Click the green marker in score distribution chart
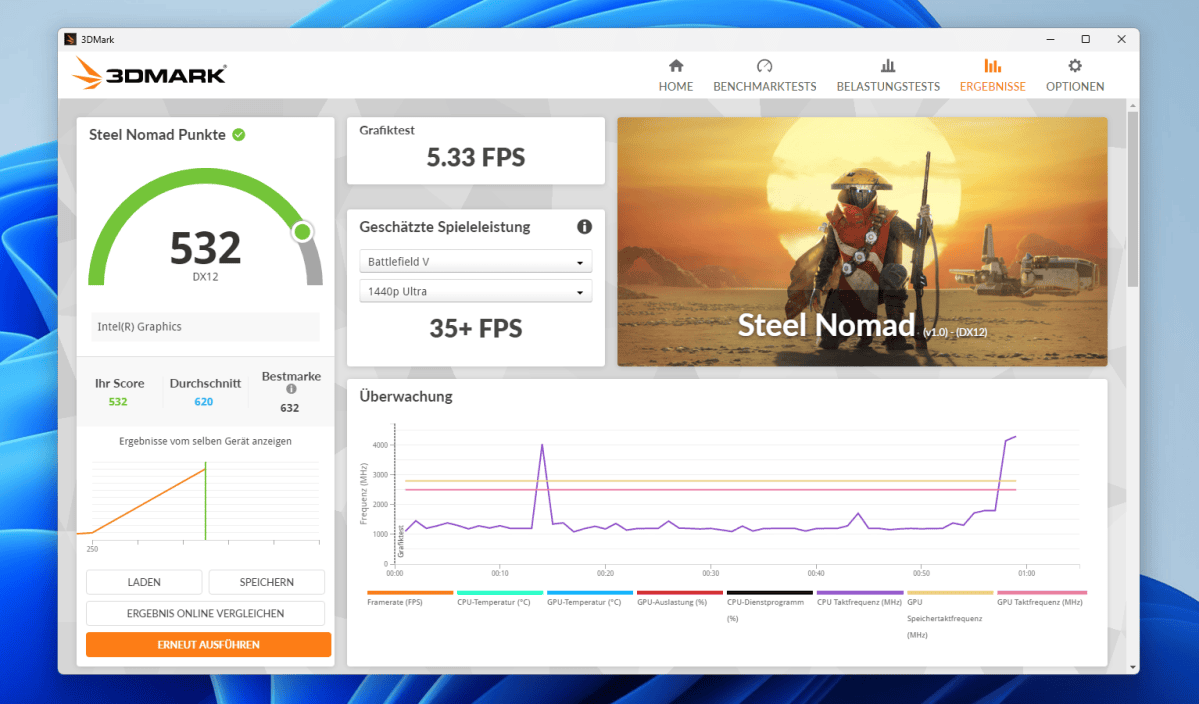The image size is (1199, 704). coord(206,501)
